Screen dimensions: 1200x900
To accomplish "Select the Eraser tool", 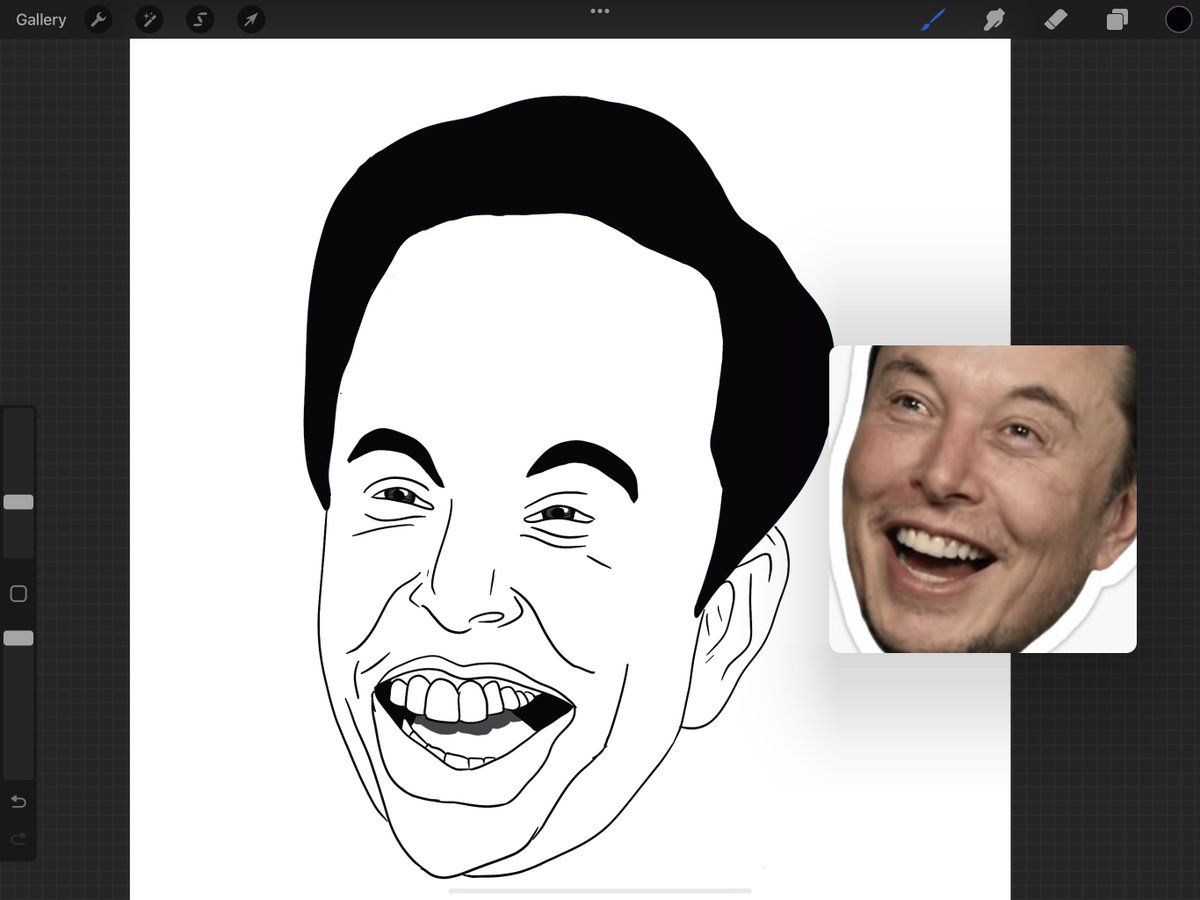I will [1055, 19].
